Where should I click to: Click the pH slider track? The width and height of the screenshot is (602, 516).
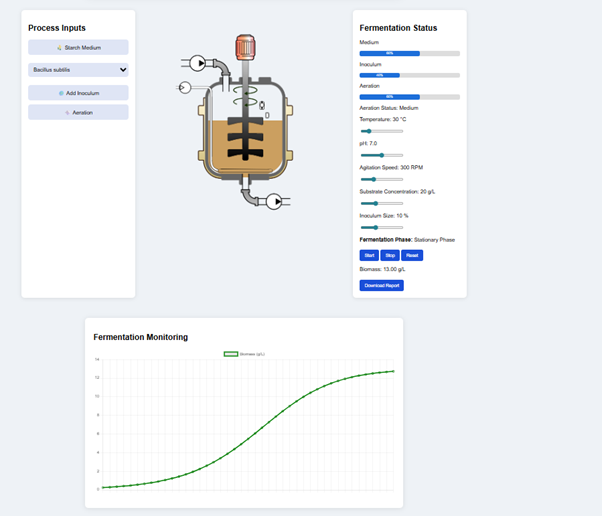coord(381,155)
